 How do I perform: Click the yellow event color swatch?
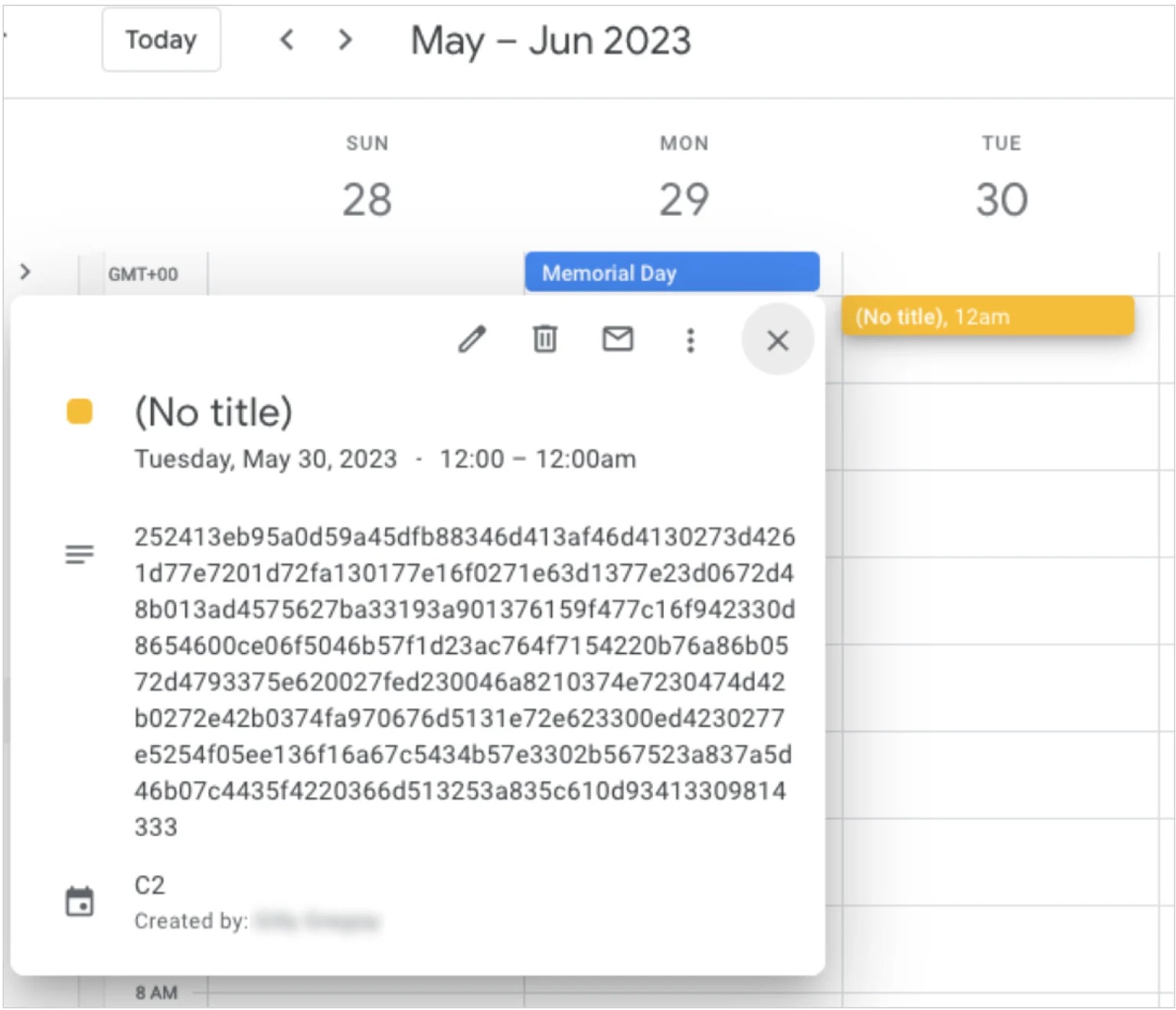click(x=80, y=411)
